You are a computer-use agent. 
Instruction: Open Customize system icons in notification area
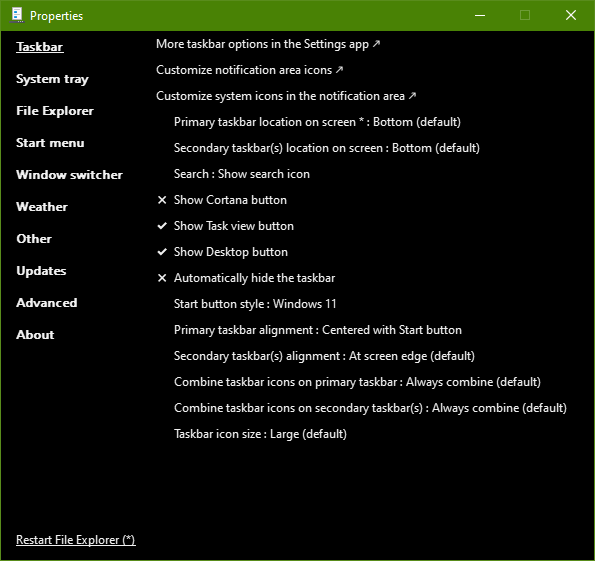(x=286, y=96)
